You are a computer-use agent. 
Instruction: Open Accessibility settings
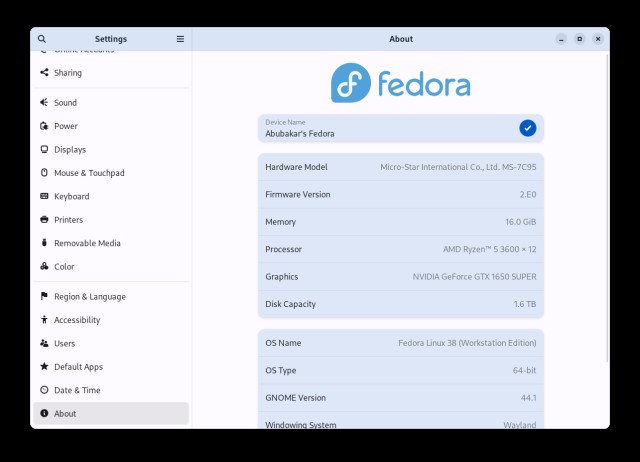111,320
